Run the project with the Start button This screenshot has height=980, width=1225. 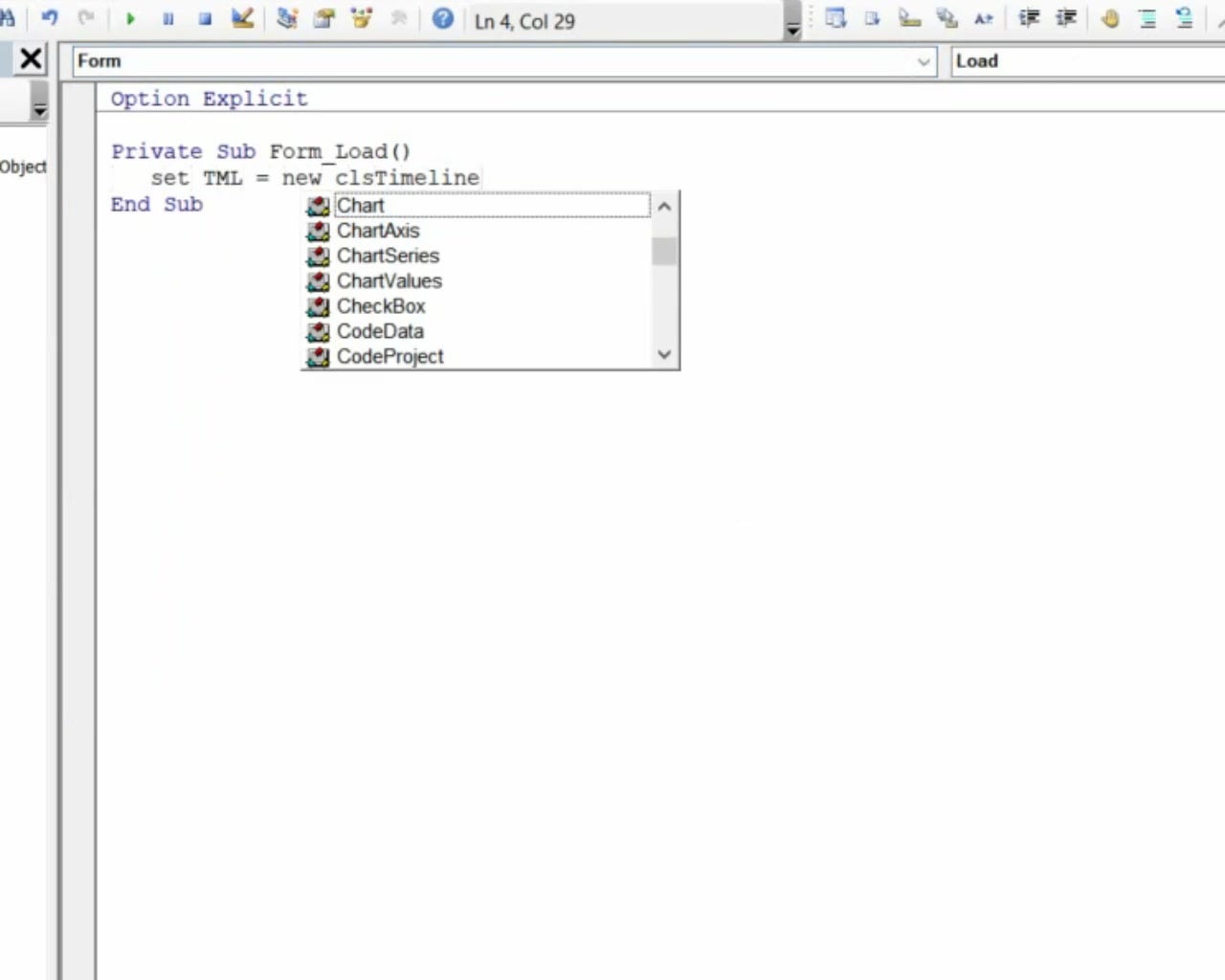tap(130, 18)
